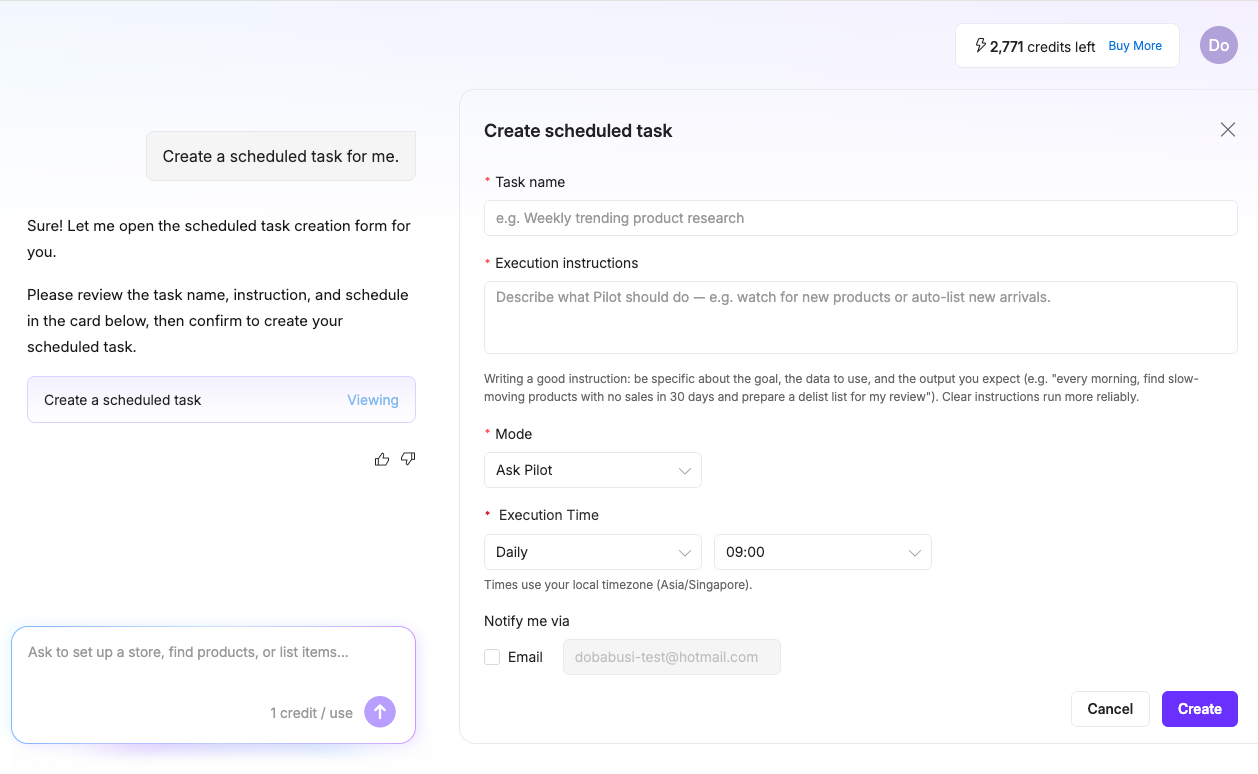Click the Viewing link on task card

pyautogui.click(x=373, y=400)
